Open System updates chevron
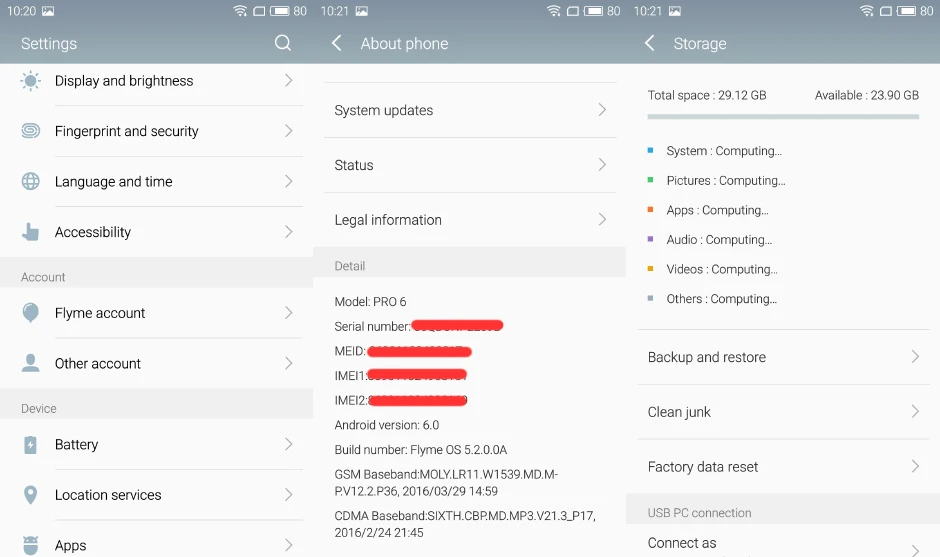The height and width of the screenshot is (557, 940). 602,110
